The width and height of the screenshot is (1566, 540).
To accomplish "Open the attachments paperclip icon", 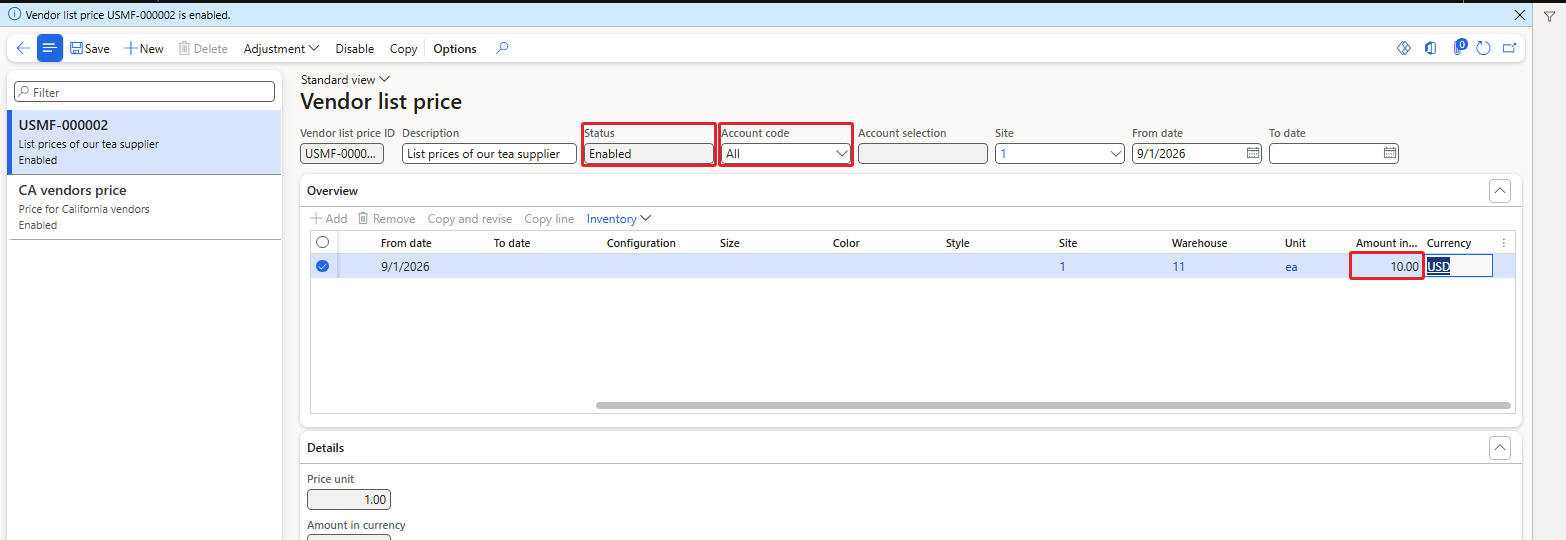I will [x=1458, y=48].
